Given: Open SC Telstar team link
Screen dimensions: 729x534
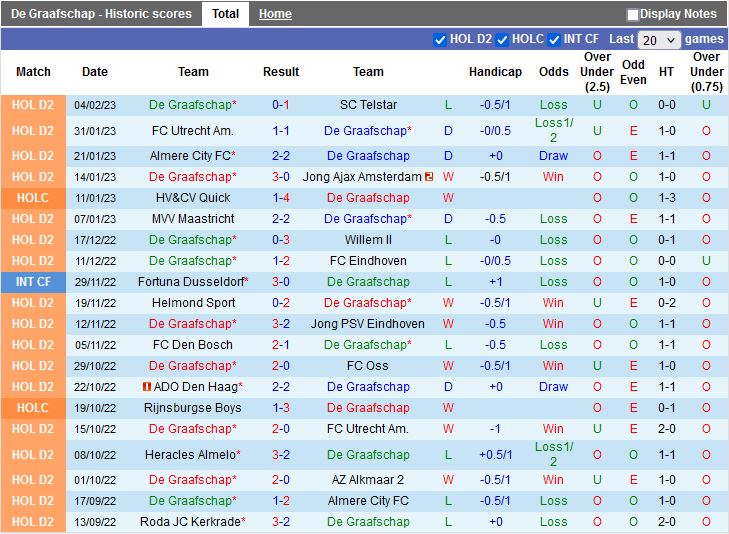Looking at the screenshot, I should point(368,105).
